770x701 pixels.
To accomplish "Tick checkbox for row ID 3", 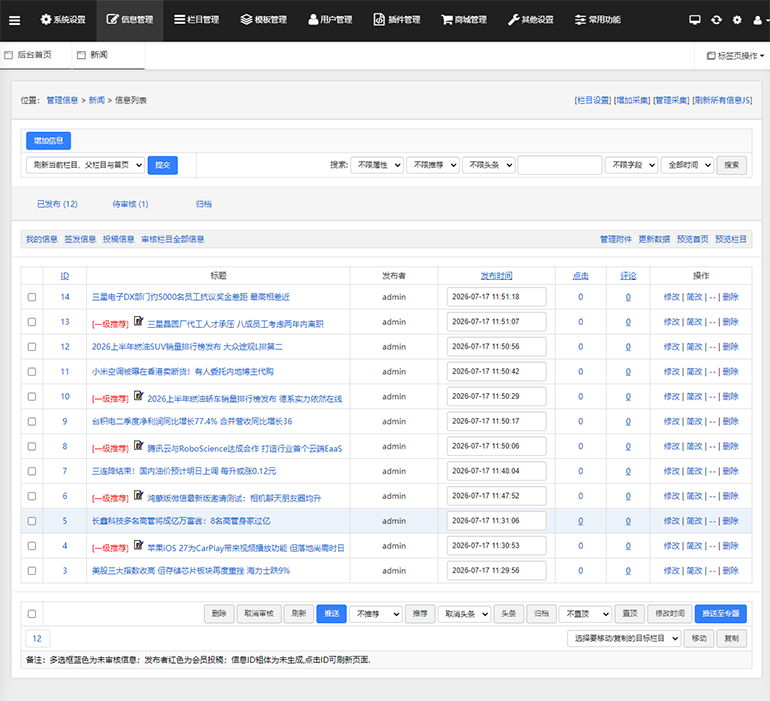I will (32, 571).
